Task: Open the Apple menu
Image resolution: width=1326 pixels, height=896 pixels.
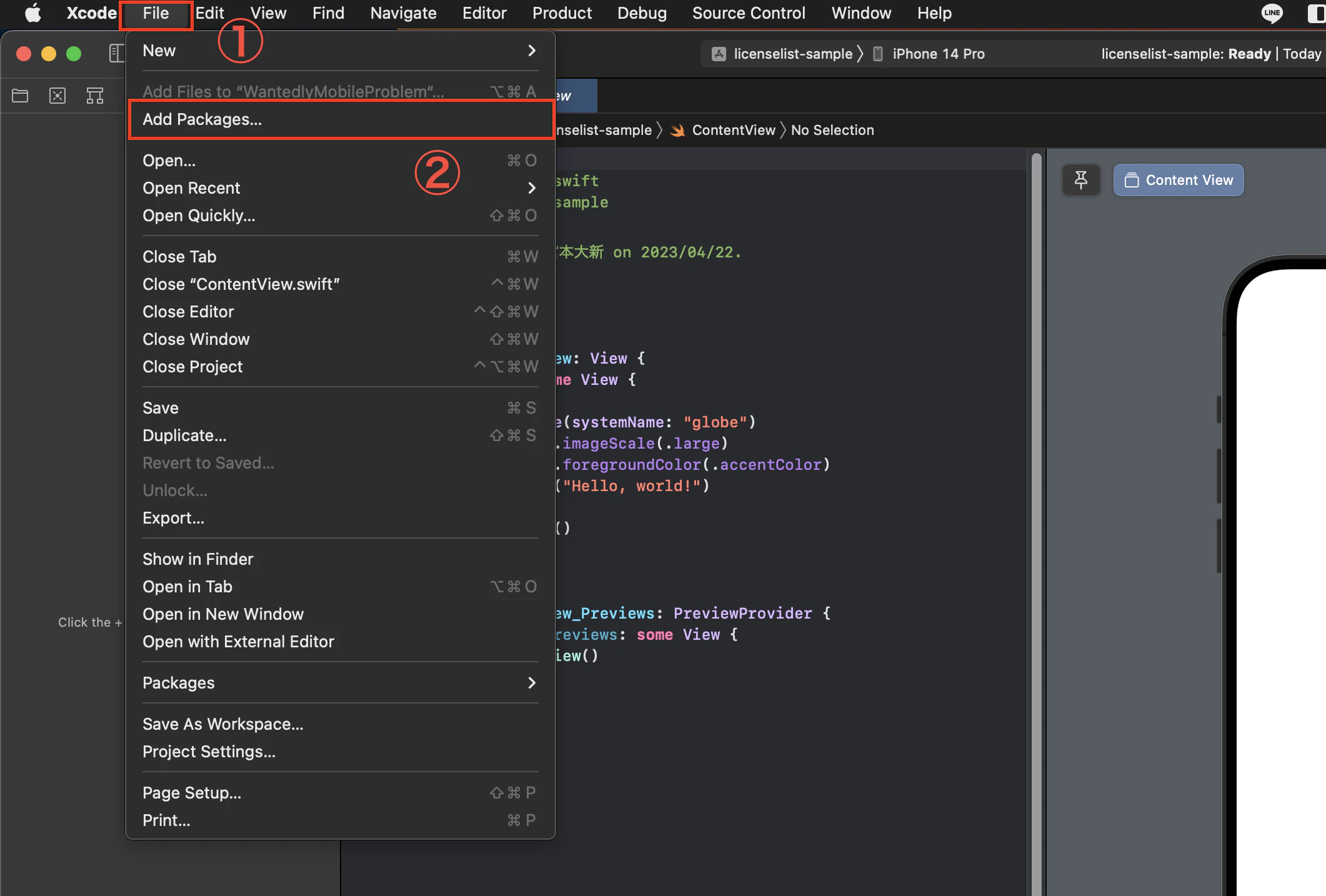Action: [32, 13]
